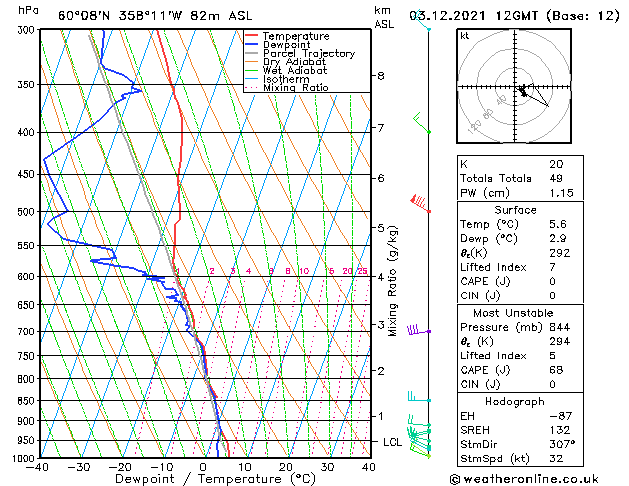The image size is (629, 486).
Task: Click the 'Surface' section heading
Action: pyautogui.click(x=515, y=210)
